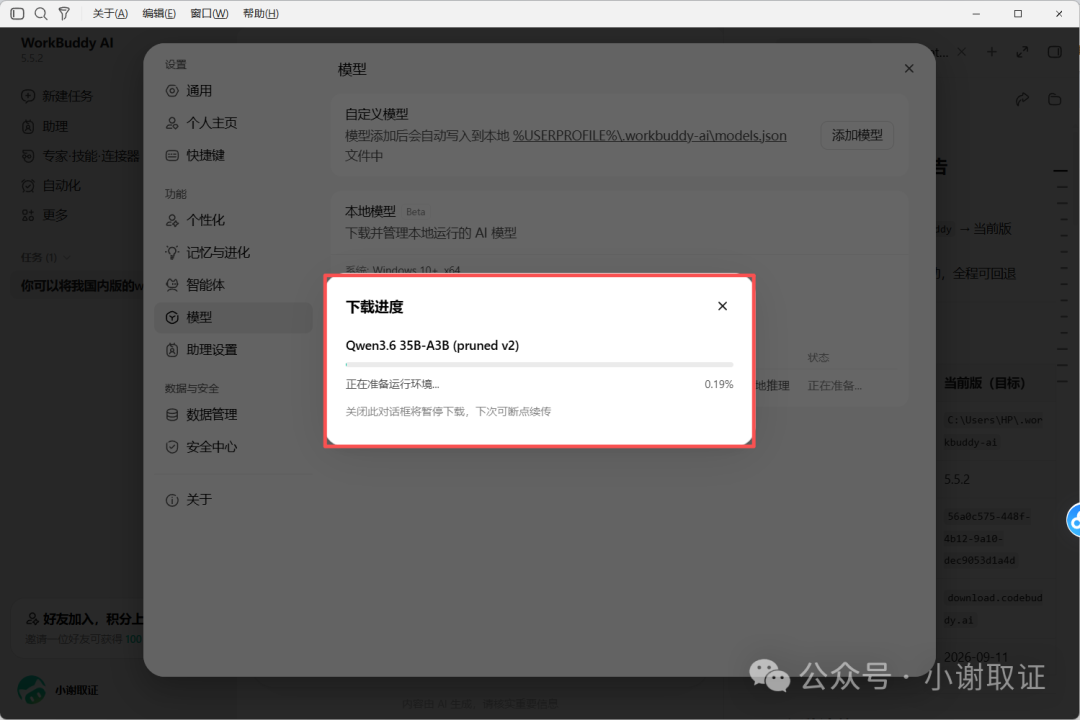Click the 模型 icon in sidebar
This screenshot has height=720, width=1080.
click(x=172, y=317)
